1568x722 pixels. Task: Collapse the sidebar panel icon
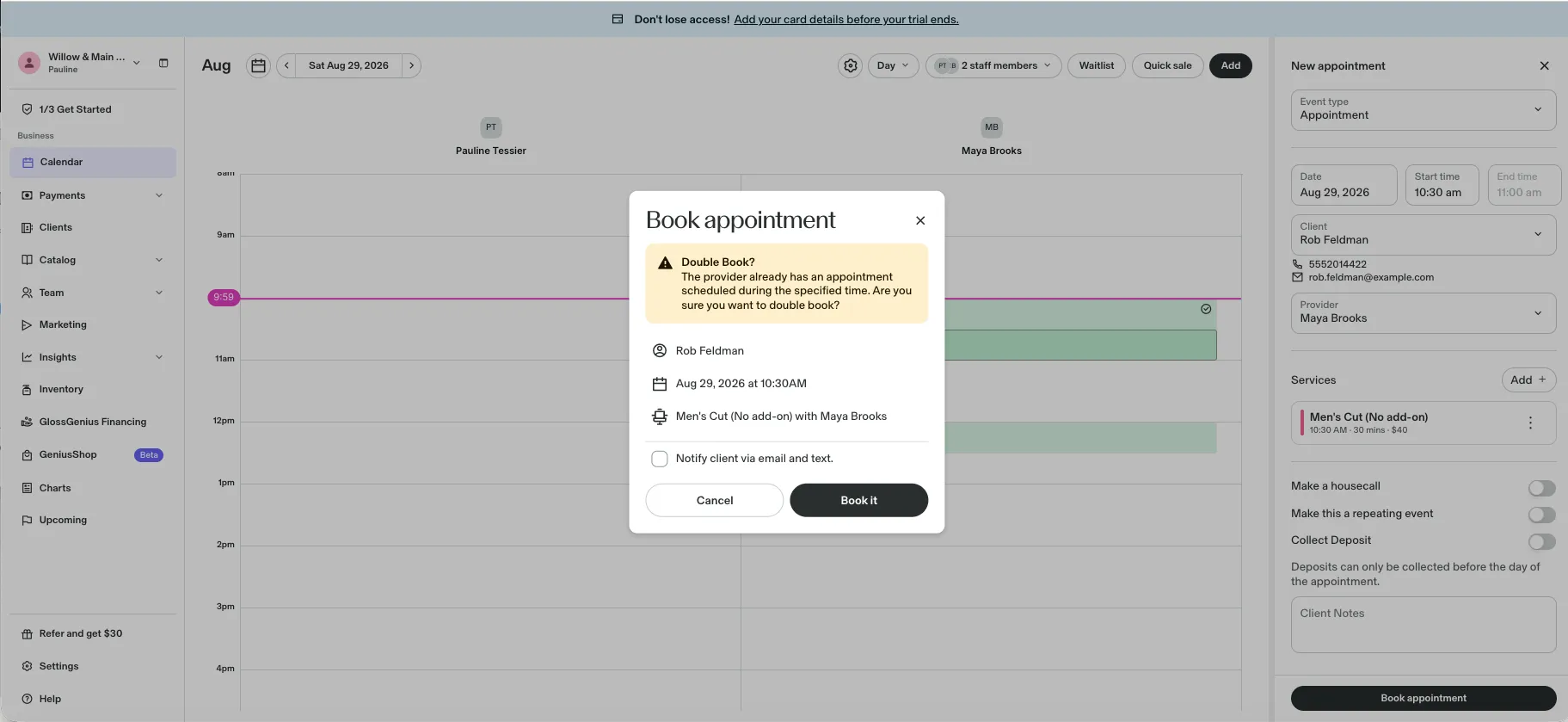(x=163, y=63)
